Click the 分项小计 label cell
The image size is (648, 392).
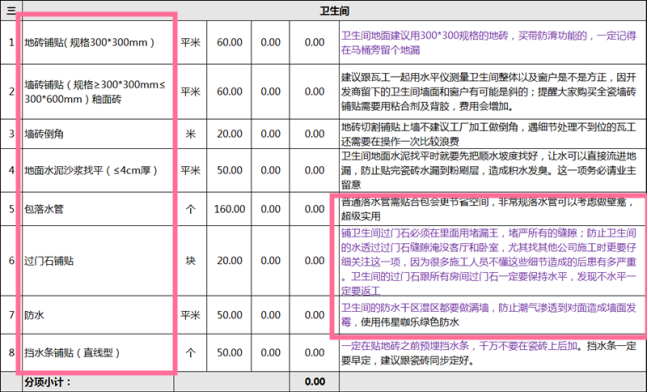[x=98, y=382]
